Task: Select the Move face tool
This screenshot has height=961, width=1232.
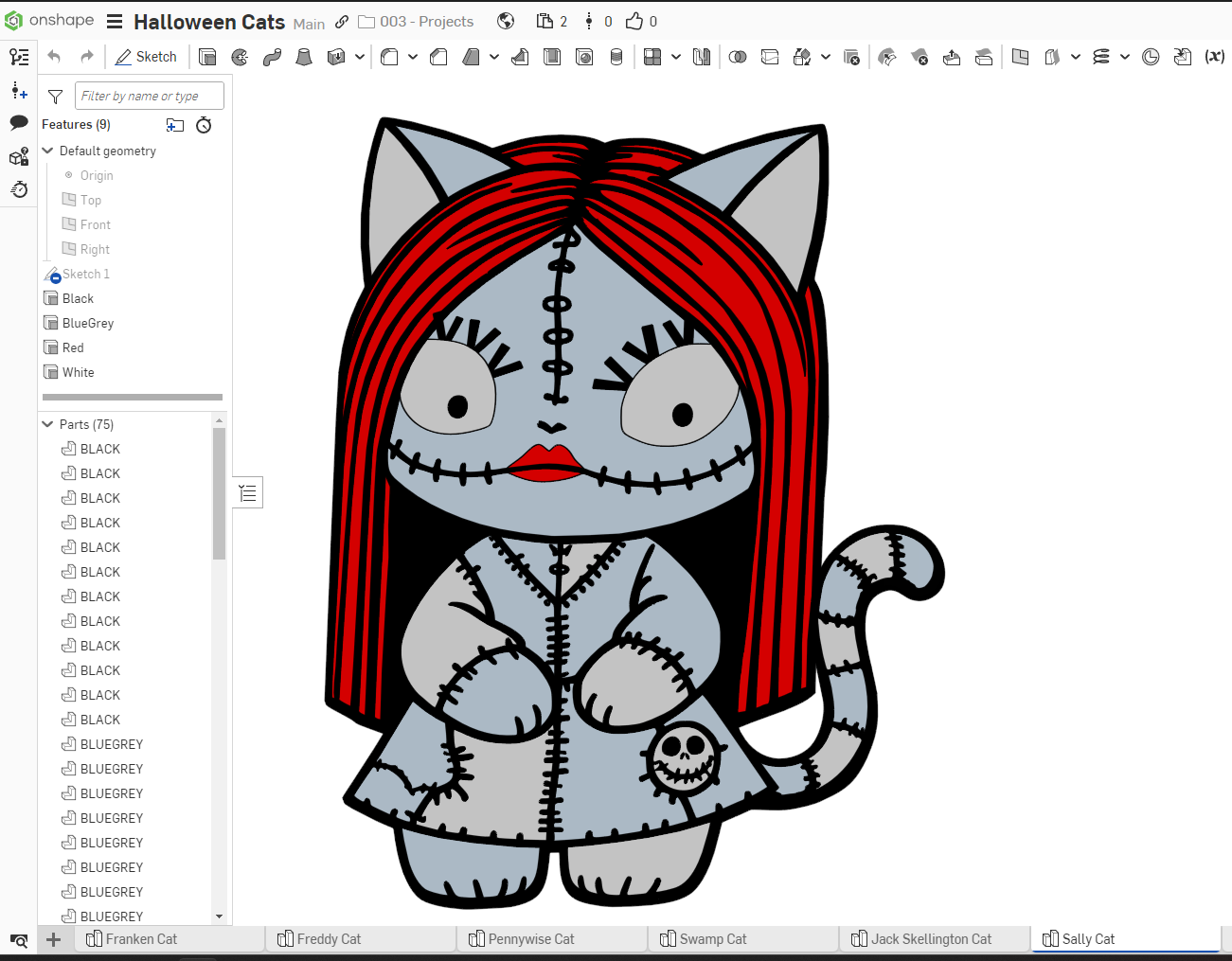Action: click(952, 57)
